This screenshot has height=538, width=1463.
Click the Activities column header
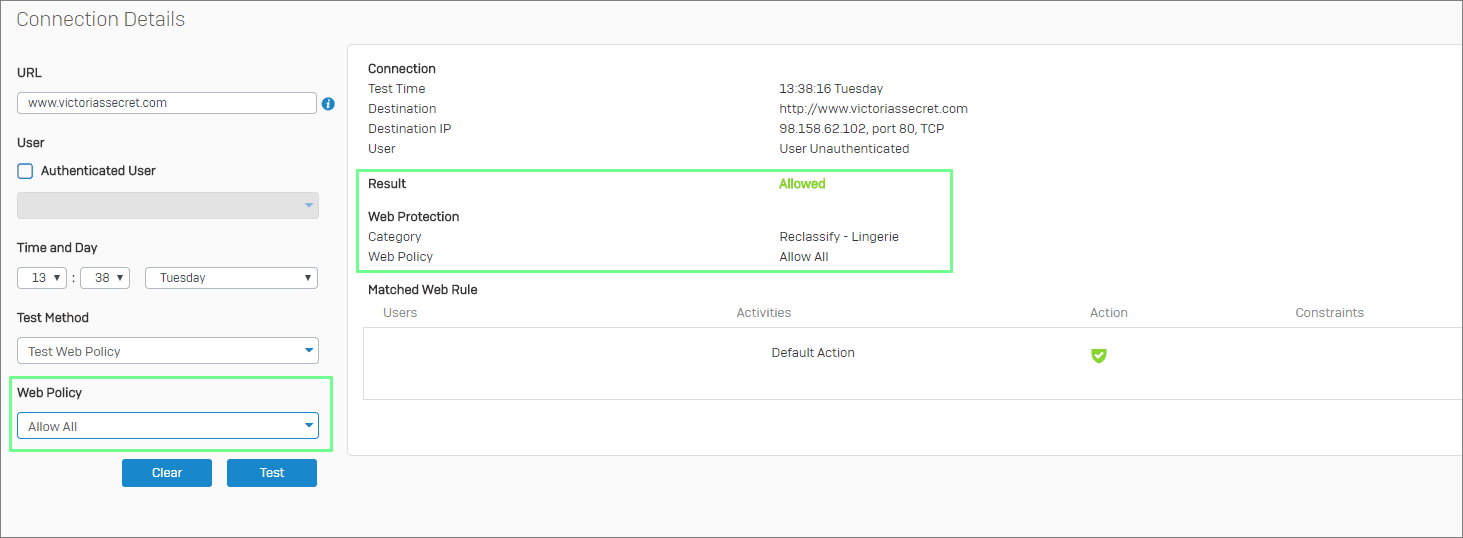click(764, 313)
